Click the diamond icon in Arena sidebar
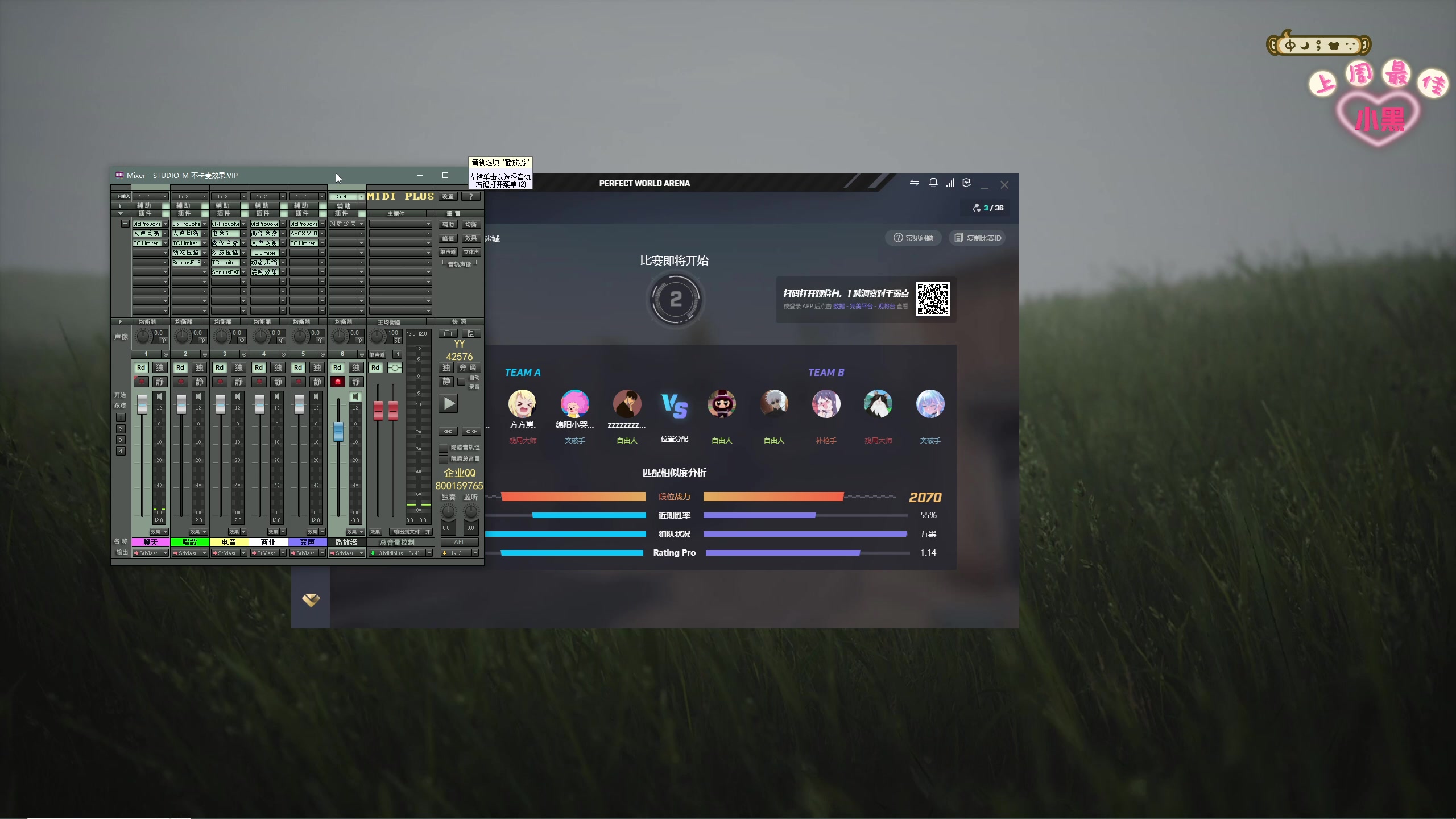1456x819 pixels. [311, 599]
